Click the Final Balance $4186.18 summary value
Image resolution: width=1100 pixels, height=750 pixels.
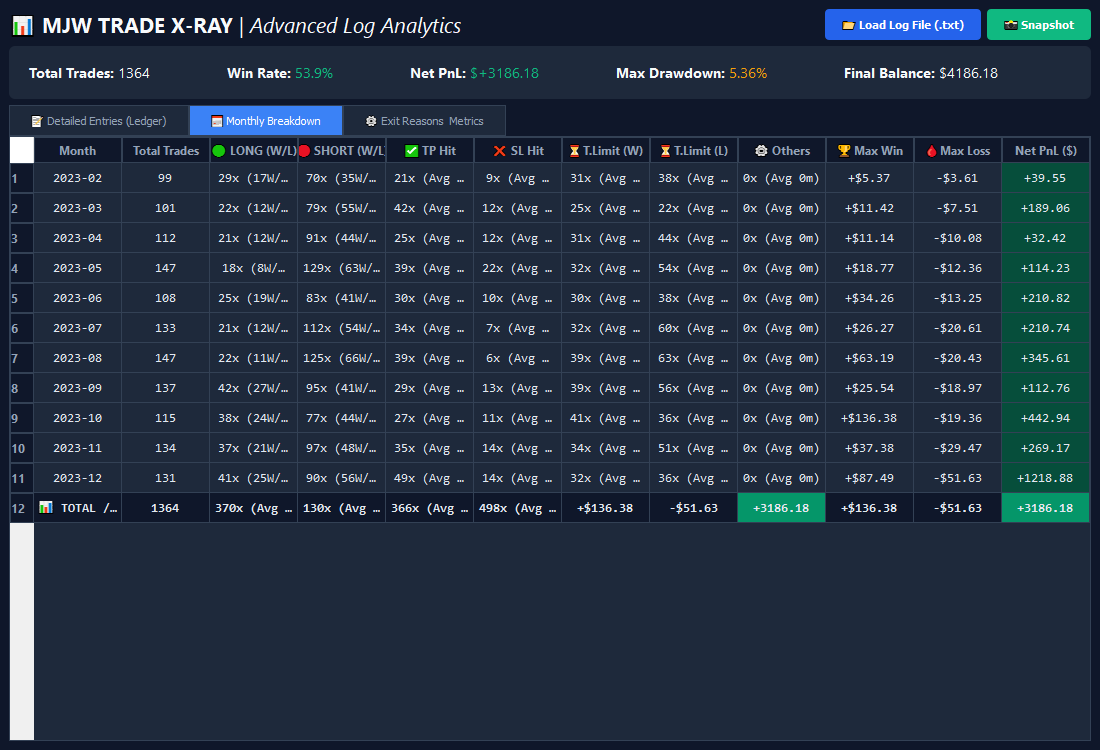968,74
